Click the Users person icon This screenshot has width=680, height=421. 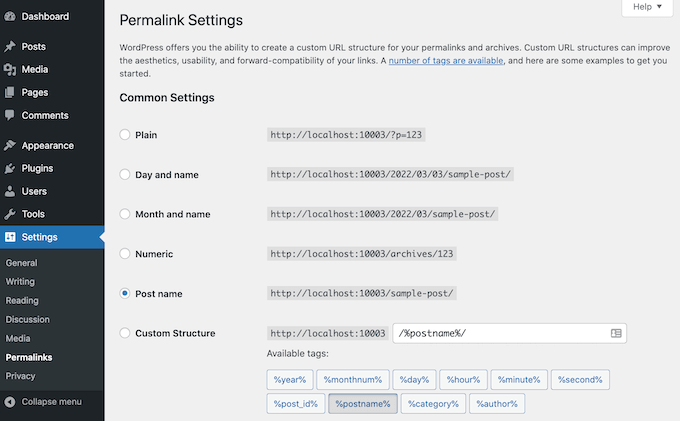coord(10,191)
